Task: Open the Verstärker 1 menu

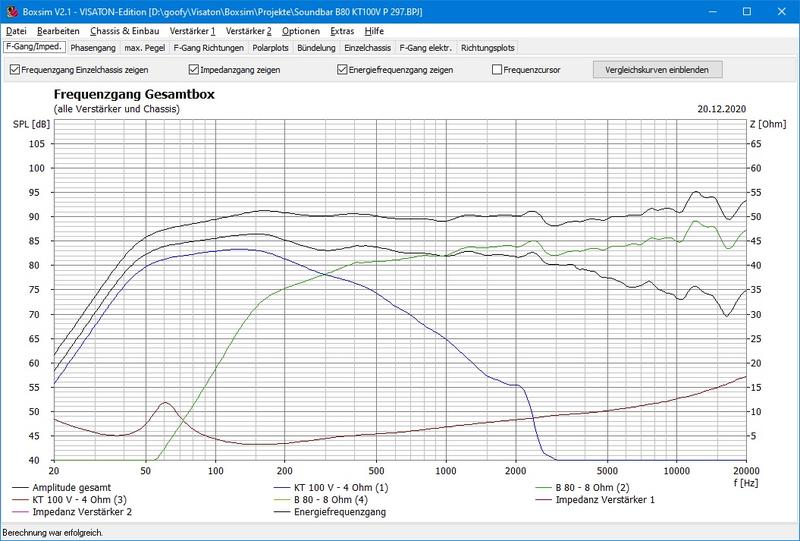Action: (192, 31)
